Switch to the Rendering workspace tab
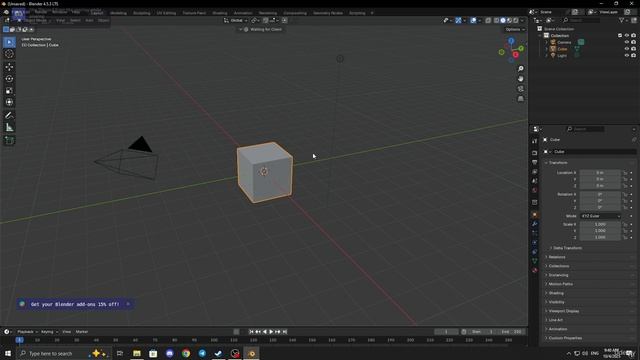Viewport: 640px width, 360px height. tap(267, 13)
